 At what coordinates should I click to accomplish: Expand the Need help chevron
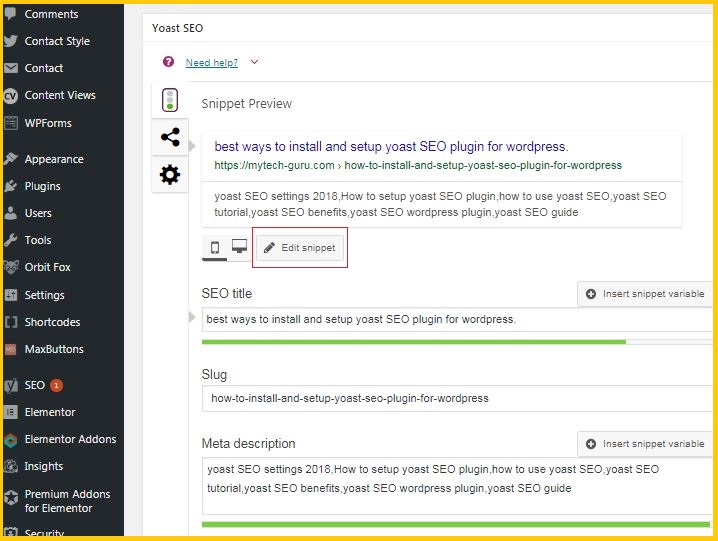tap(255, 62)
